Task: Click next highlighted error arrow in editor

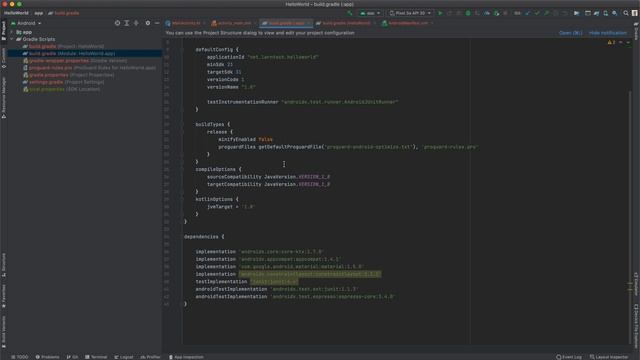Action: tap(628, 42)
